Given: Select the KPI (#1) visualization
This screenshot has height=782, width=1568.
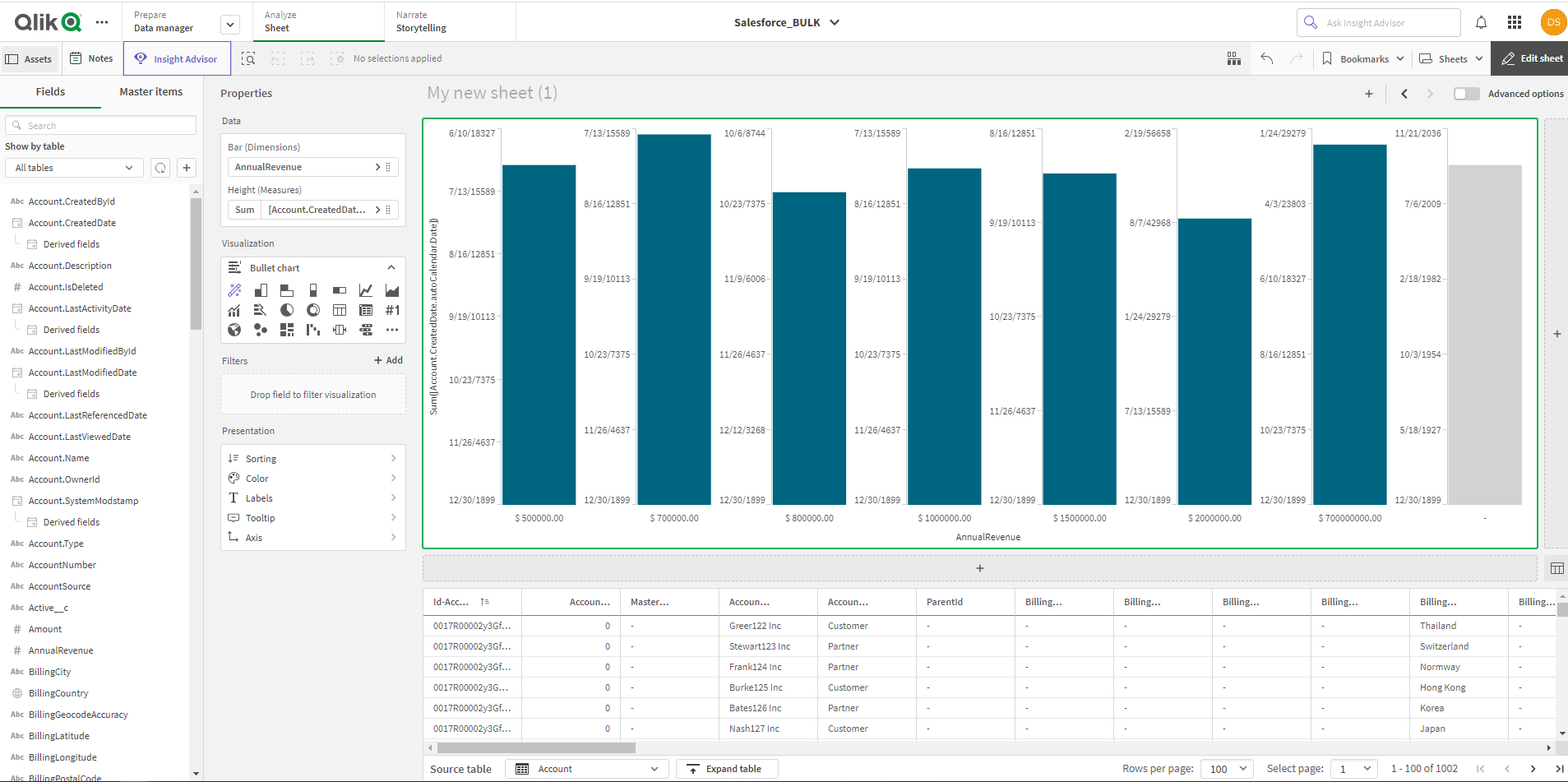Looking at the screenshot, I should [392, 310].
